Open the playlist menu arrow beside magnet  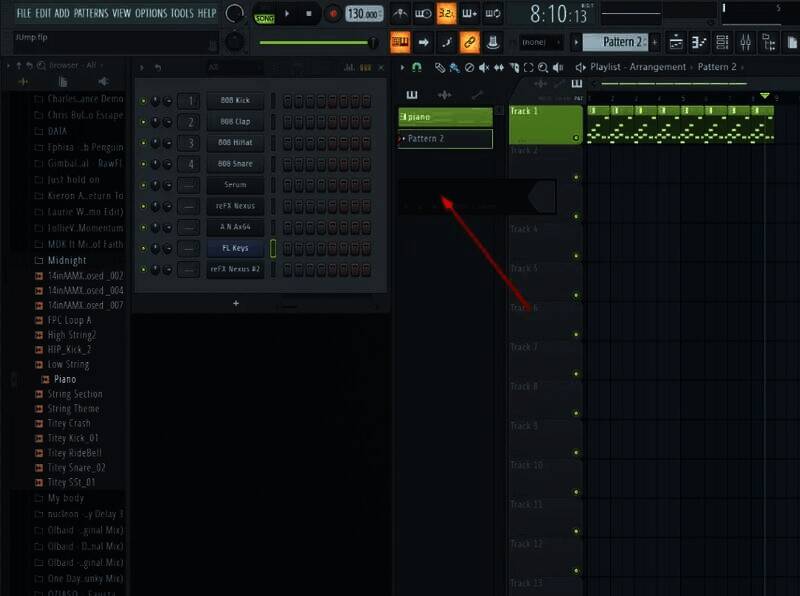coord(402,67)
